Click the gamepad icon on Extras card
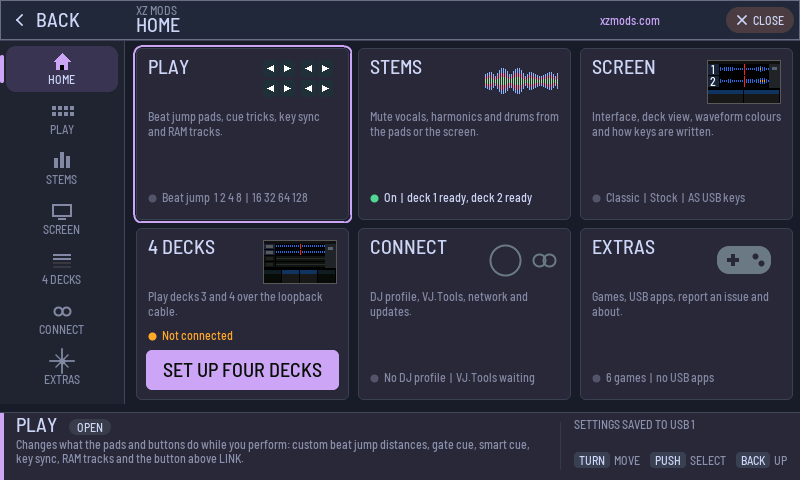Screen dimensions: 800x480 743,260
